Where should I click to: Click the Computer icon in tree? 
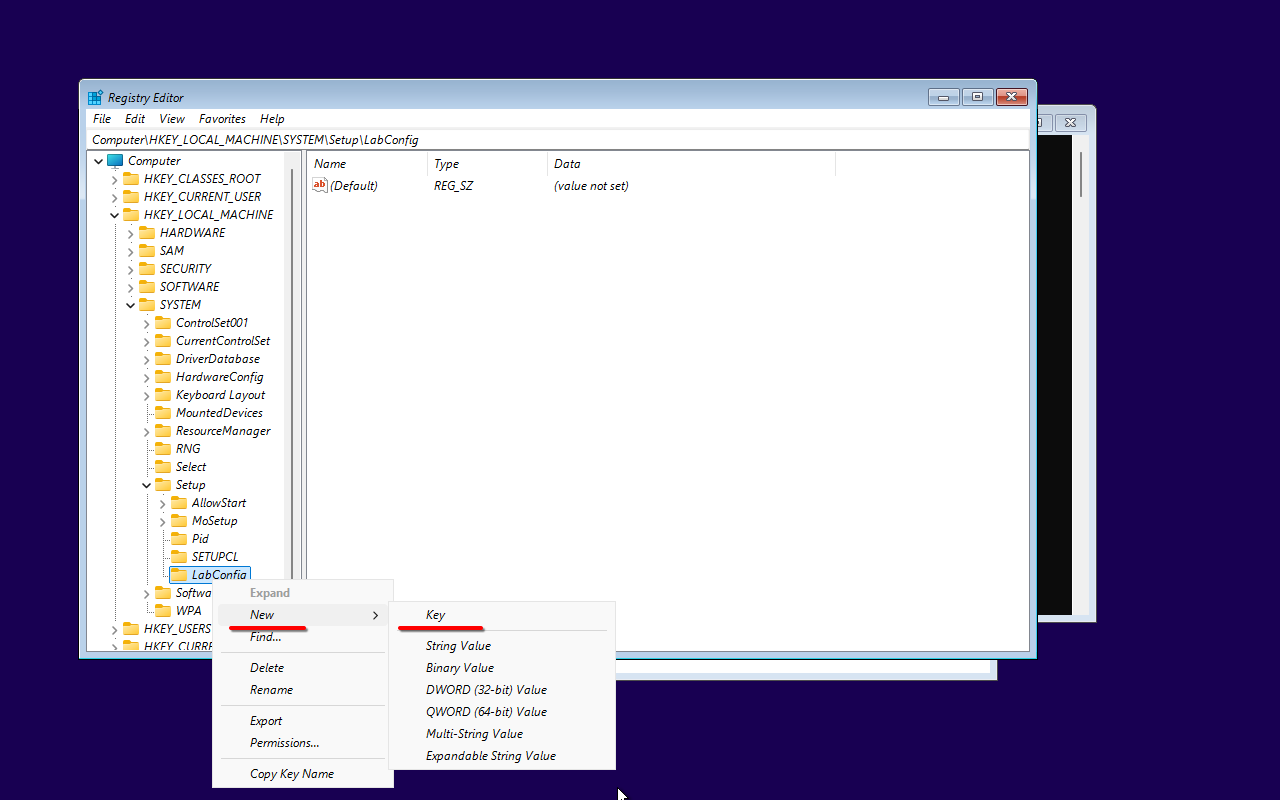[x=115, y=160]
